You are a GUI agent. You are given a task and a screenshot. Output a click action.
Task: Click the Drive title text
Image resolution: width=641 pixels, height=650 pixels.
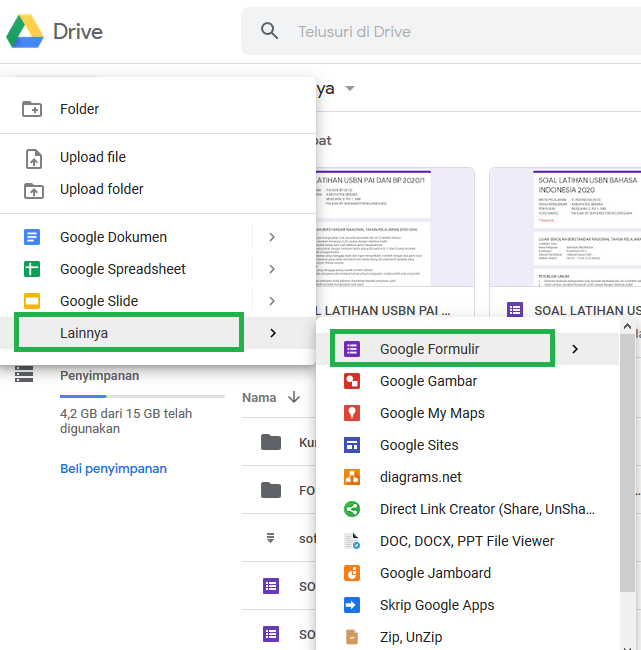78,32
